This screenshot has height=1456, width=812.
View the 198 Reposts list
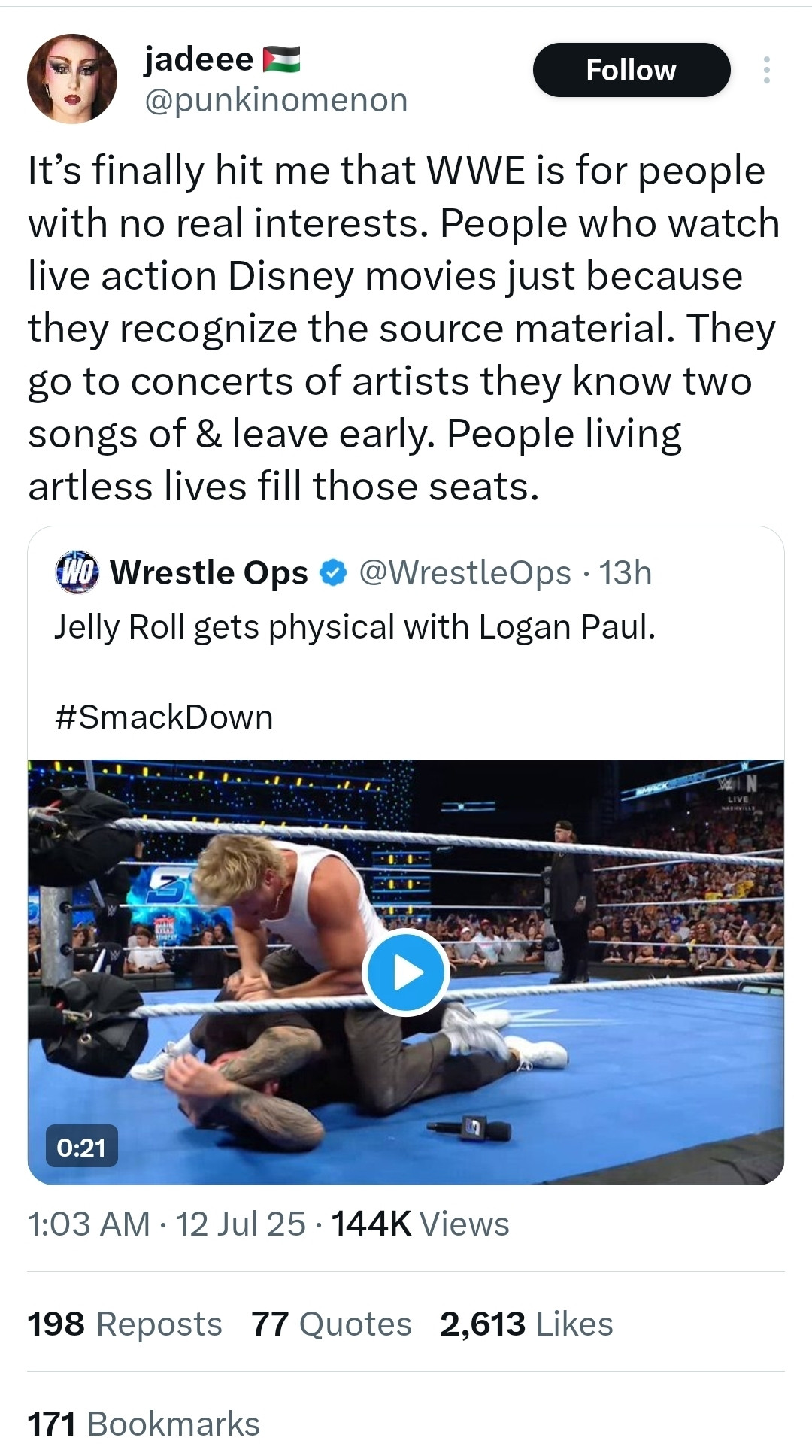point(125,1324)
